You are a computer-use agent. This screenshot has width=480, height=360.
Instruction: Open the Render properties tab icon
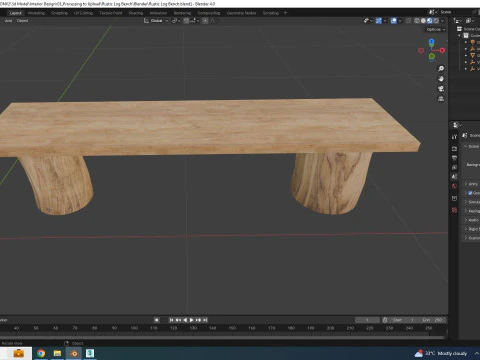[454, 148]
